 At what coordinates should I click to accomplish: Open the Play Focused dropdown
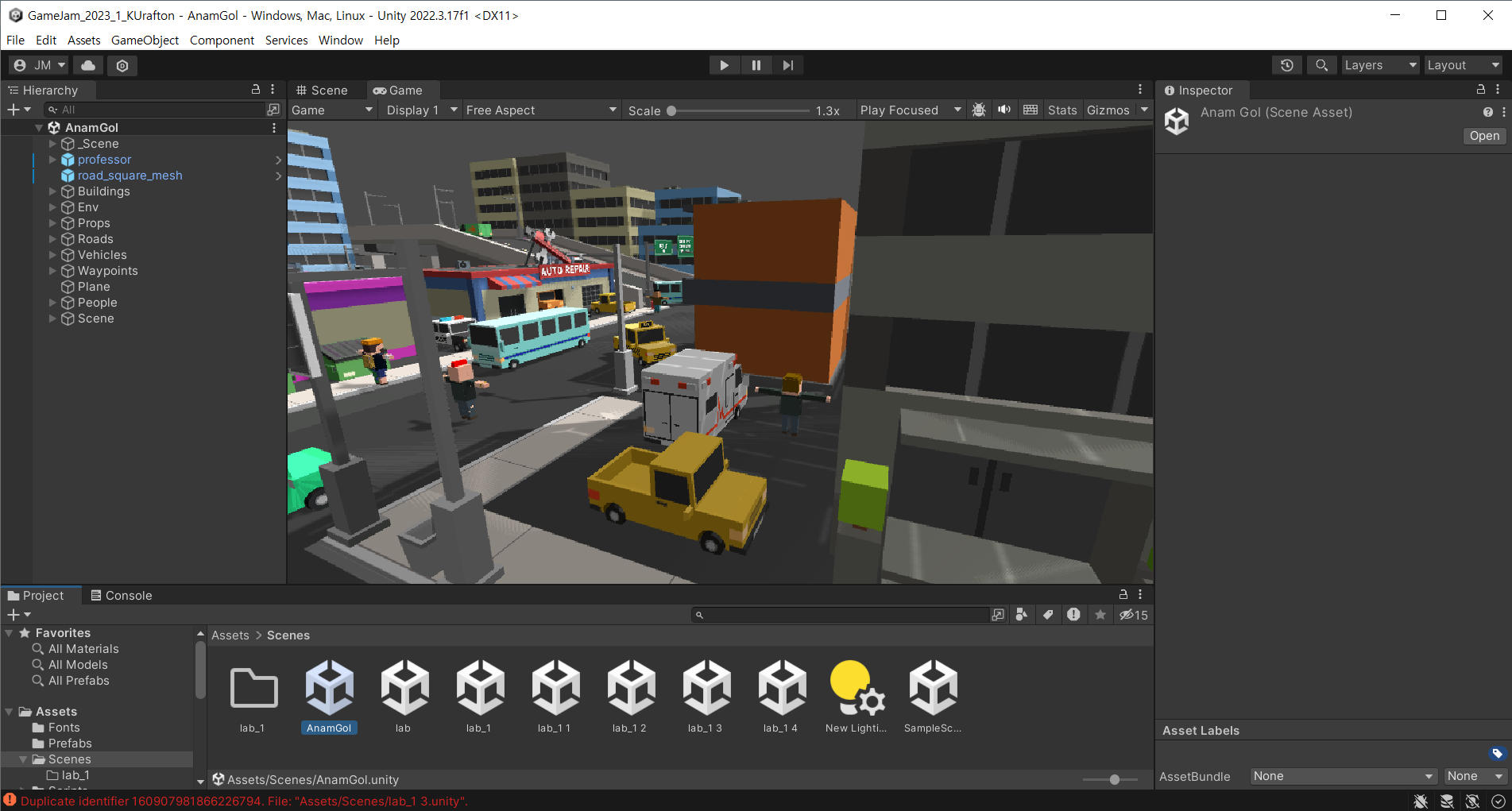coord(911,110)
